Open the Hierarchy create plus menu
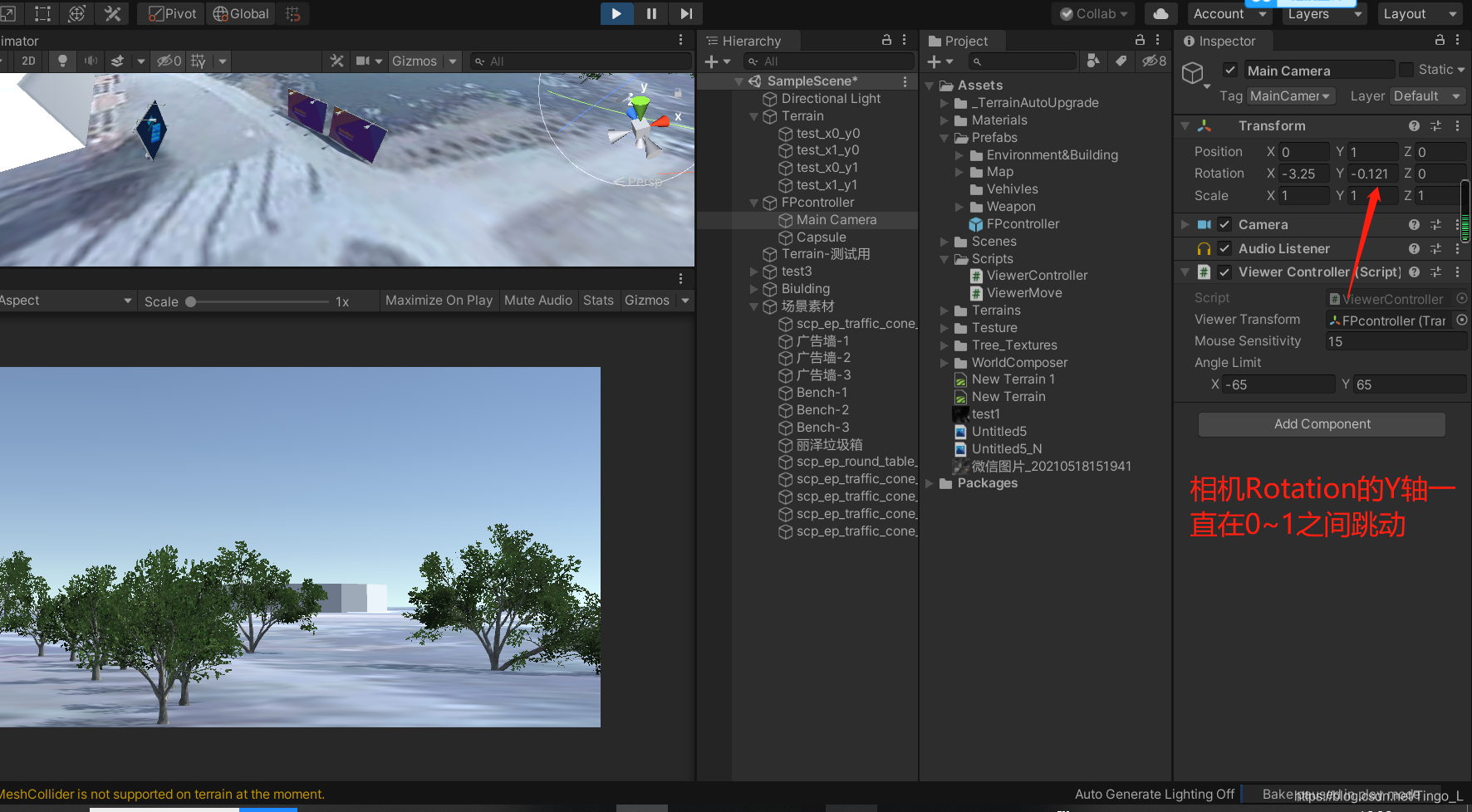1472x812 pixels. (717, 61)
